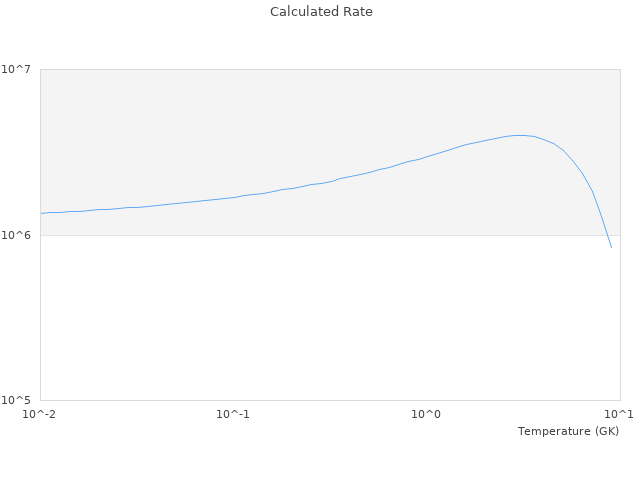This screenshot has height=480, width=640.
Task: Click the bottom x-axis line of the plot
Action: (x=300, y=401)
